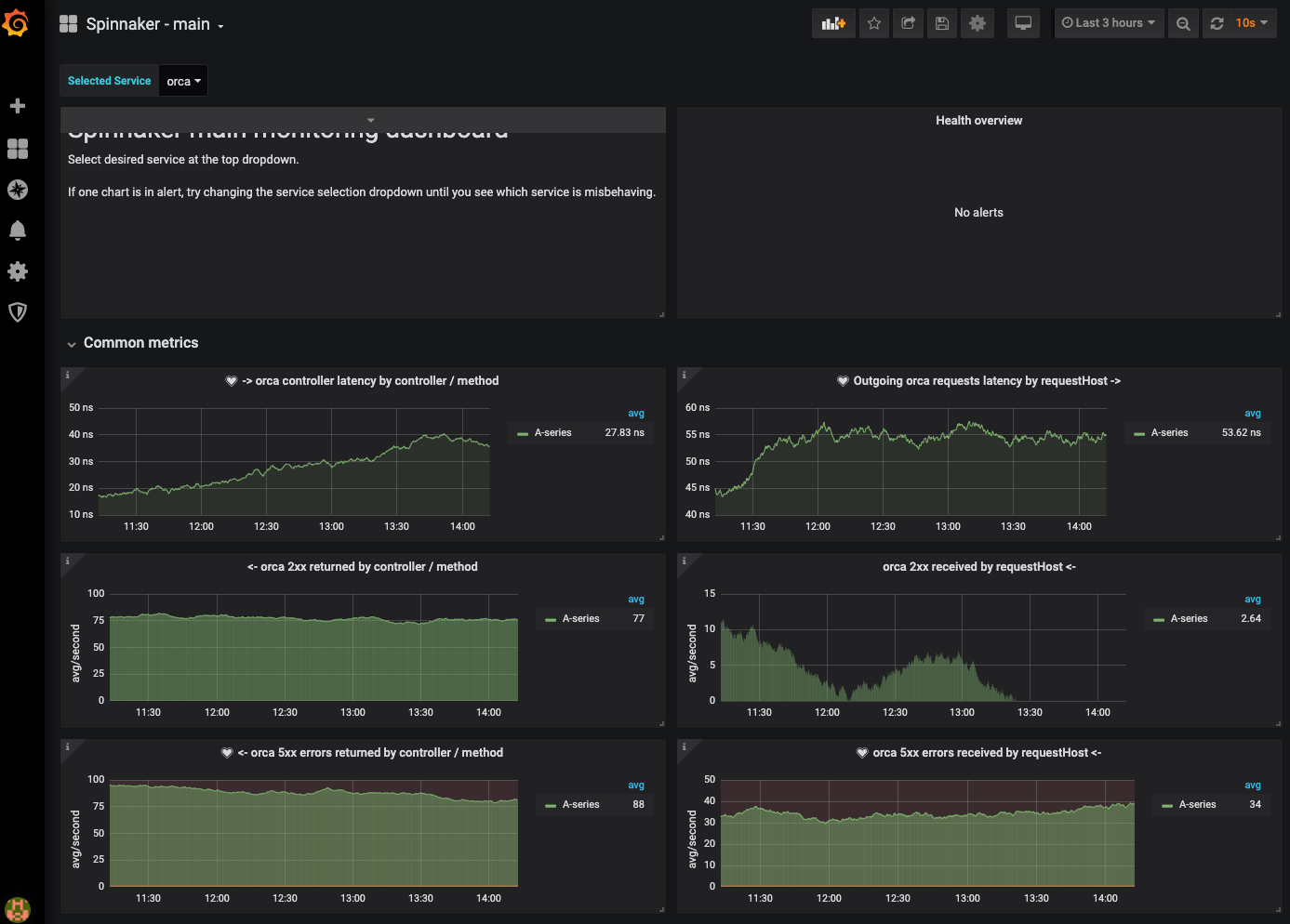Viewport: 1290px width, 924px height.
Task: Open the 10s refresh interval dropdown
Action: pos(1252,23)
